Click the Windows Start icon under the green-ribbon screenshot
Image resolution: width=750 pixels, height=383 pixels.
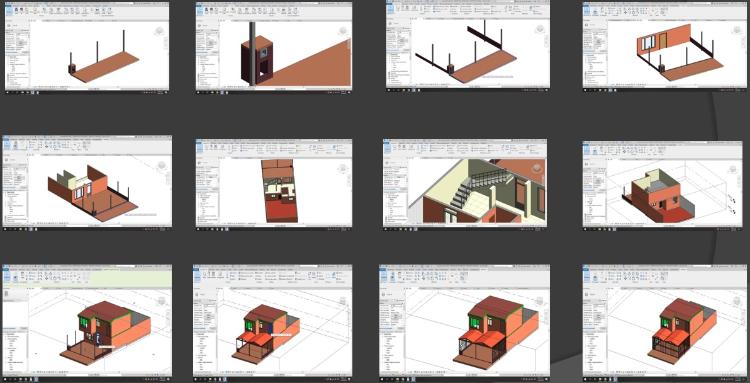[5, 379]
